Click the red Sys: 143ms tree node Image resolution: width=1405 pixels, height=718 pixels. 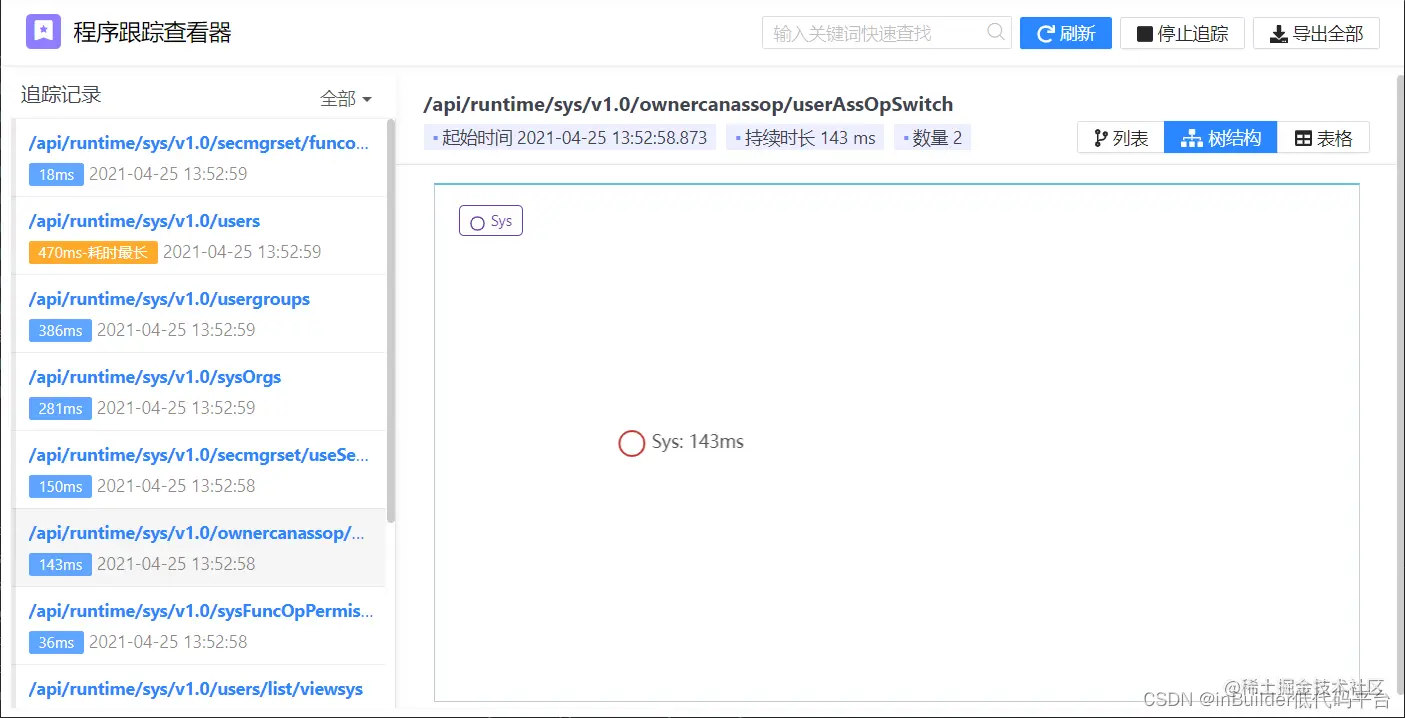[x=631, y=443]
